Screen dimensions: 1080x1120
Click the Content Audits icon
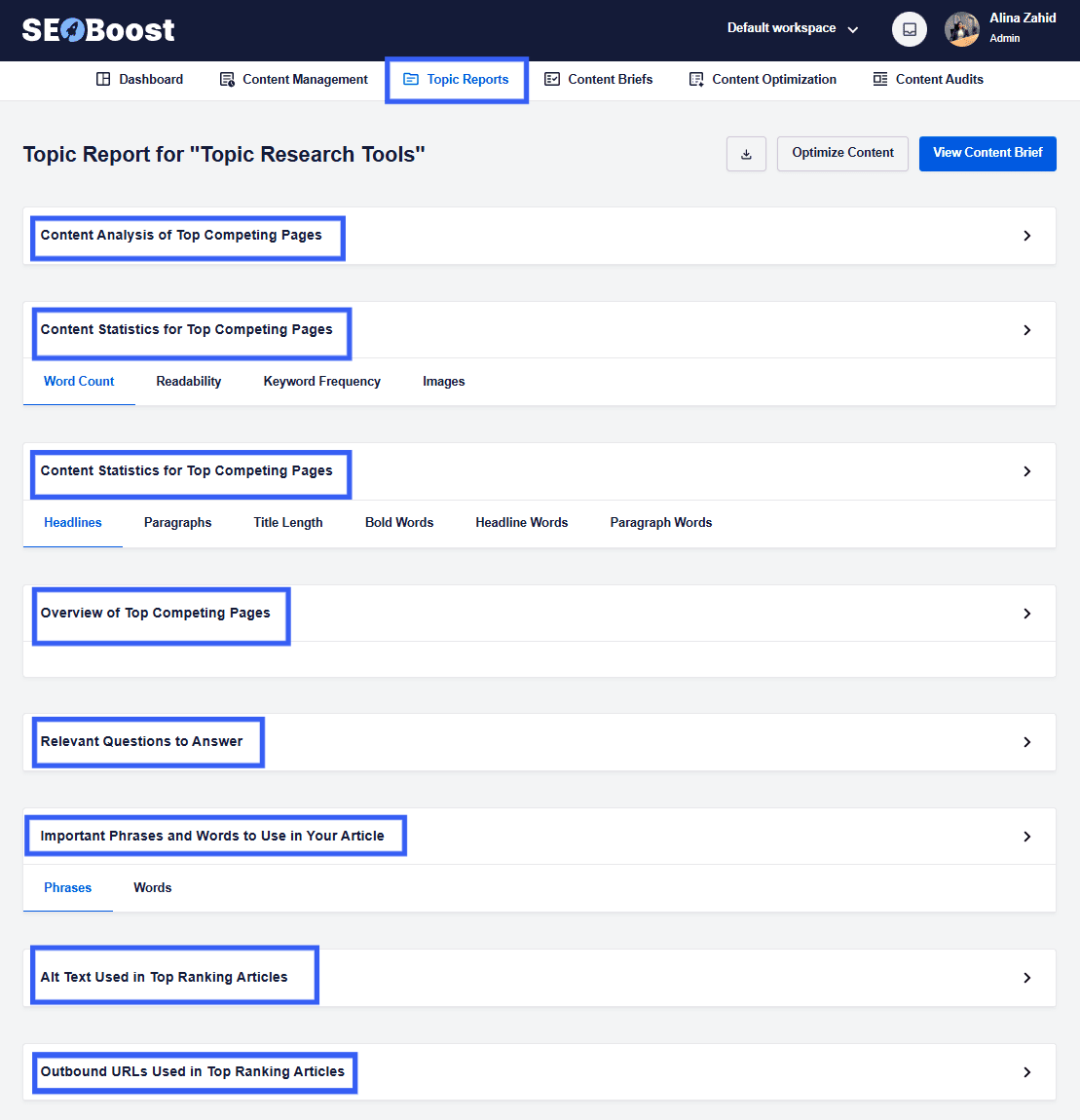pyautogui.click(x=880, y=79)
